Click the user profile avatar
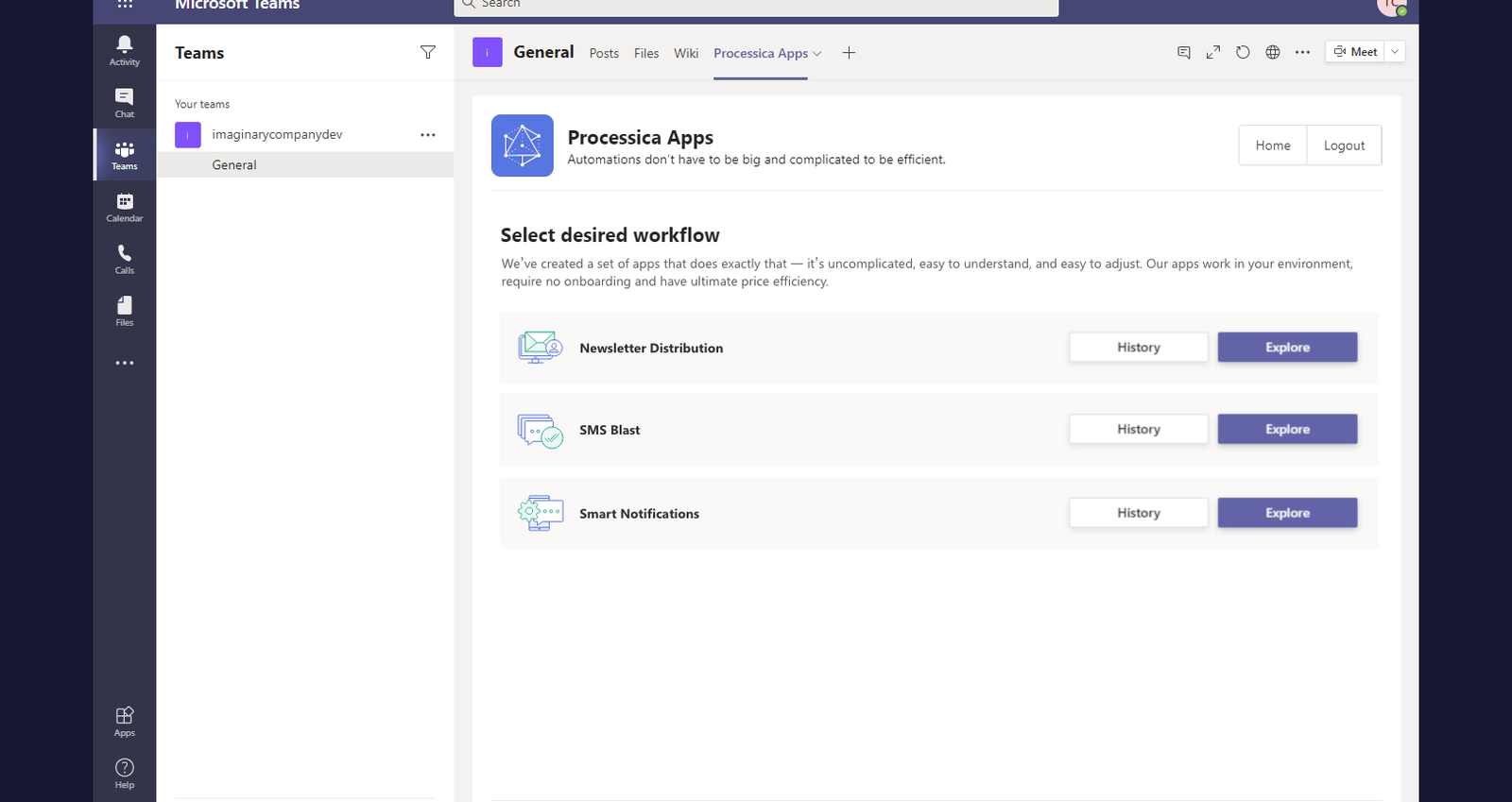 [x=1392, y=7]
